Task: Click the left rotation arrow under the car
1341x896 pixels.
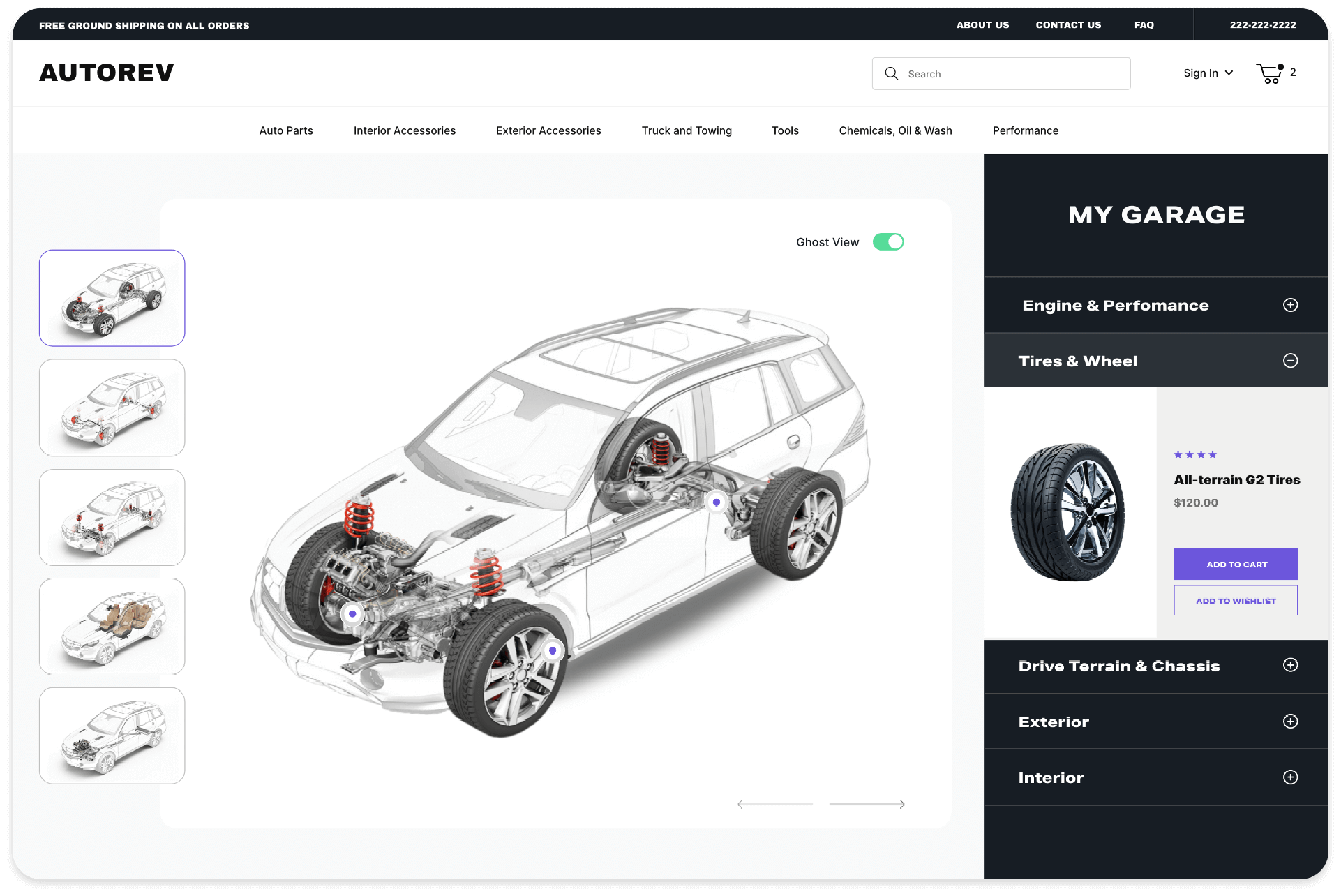Action: (741, 803)
